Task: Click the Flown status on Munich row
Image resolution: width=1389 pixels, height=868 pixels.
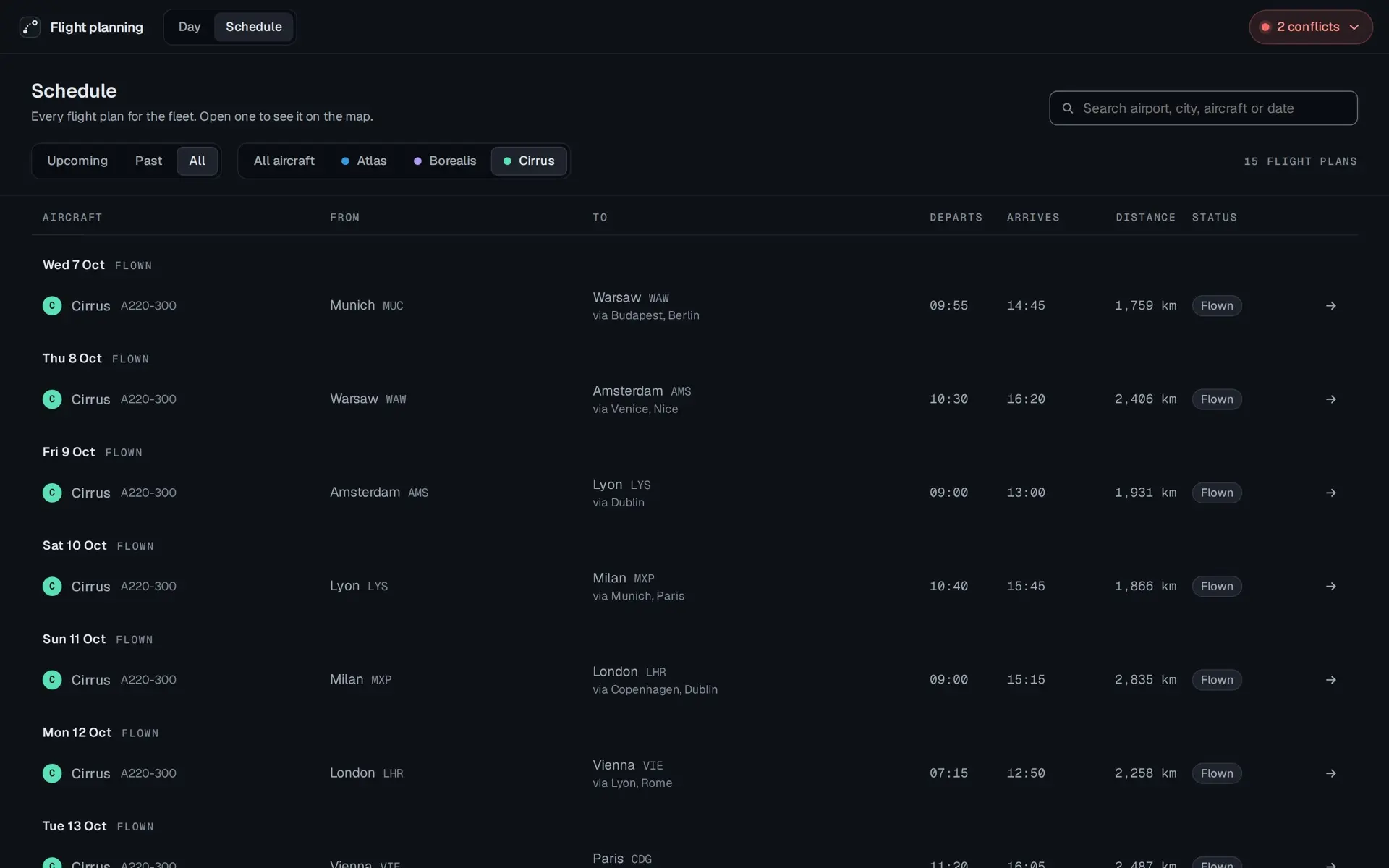Action: tap(1217, 306)
